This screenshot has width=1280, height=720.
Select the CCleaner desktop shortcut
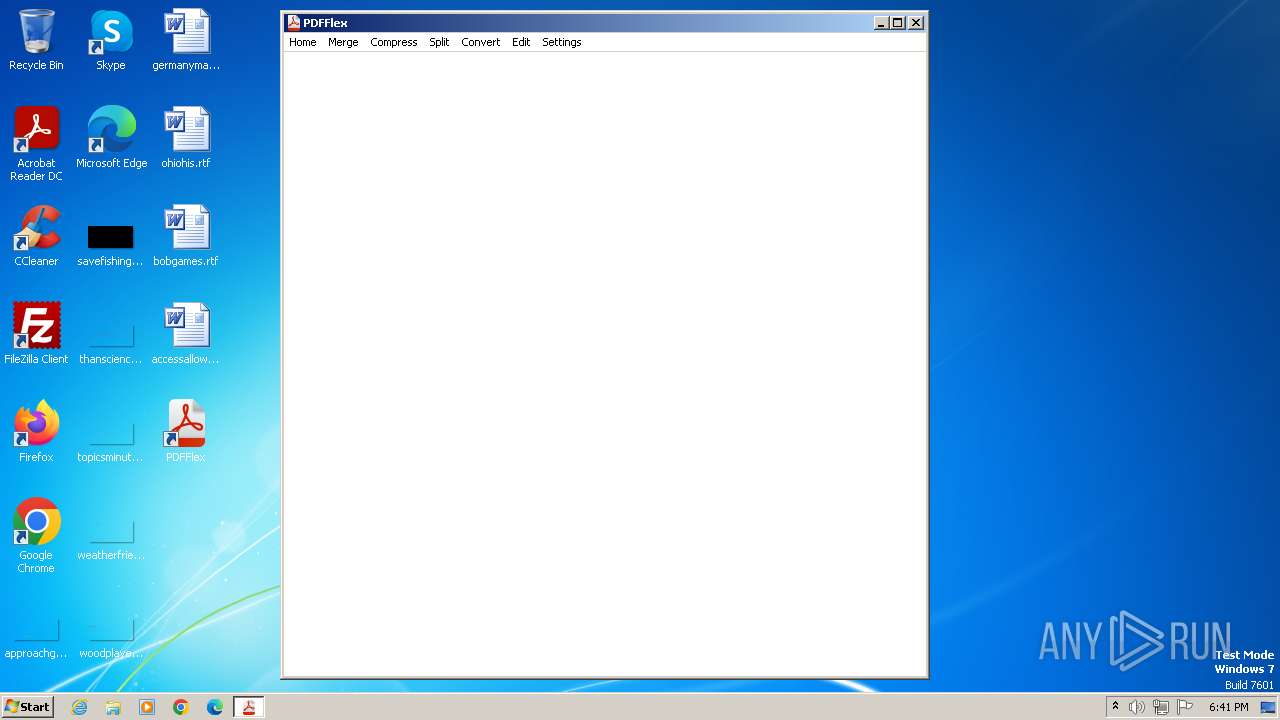(36, 236)
